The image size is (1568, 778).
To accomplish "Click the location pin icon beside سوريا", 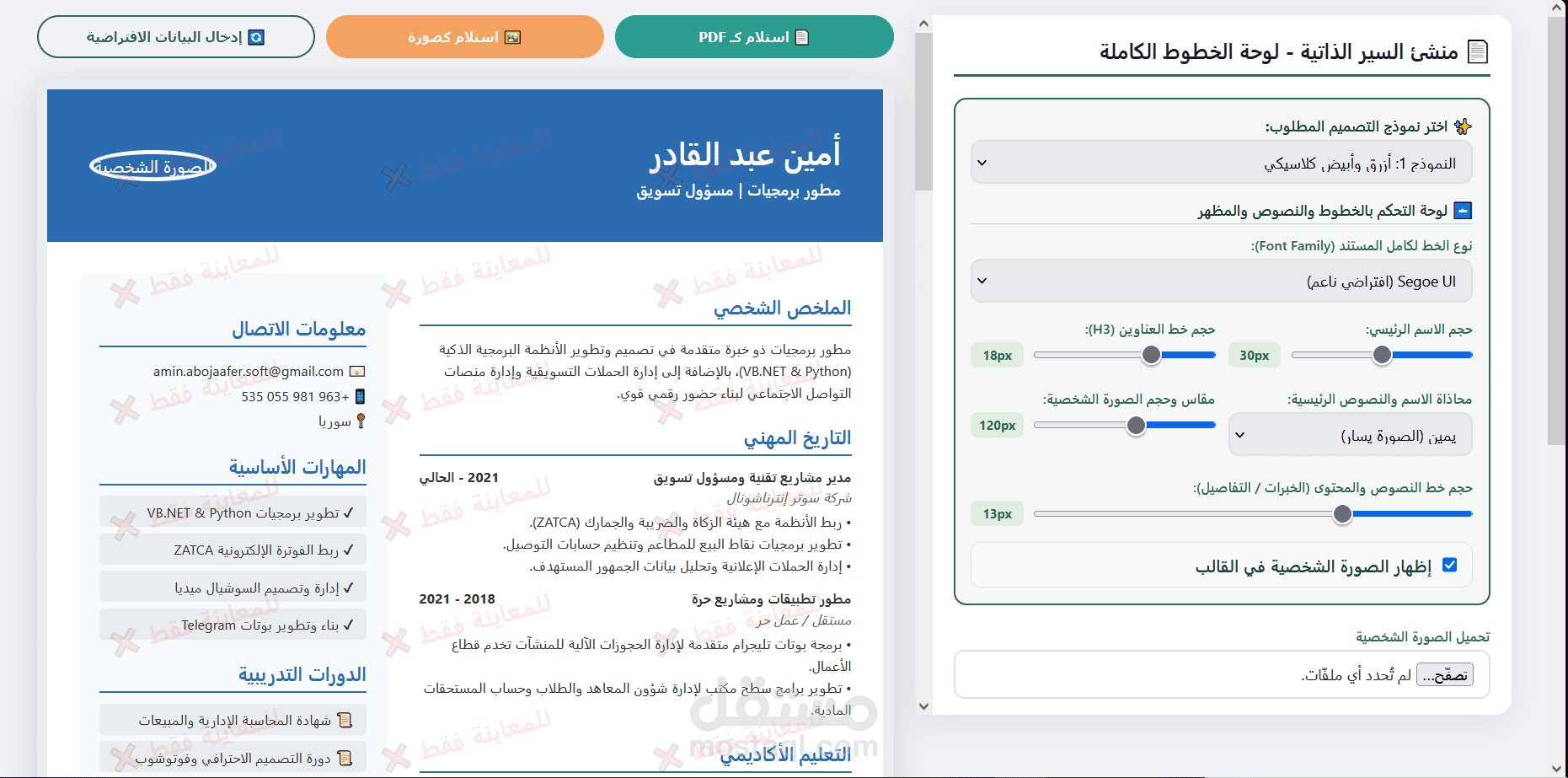I will 361,421.
